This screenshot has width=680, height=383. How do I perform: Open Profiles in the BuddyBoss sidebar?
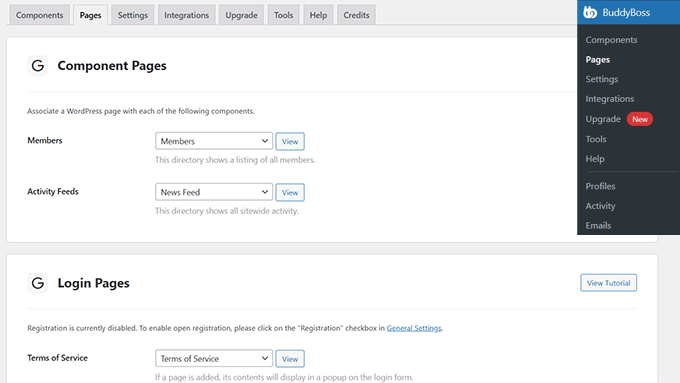pos(600,186)
